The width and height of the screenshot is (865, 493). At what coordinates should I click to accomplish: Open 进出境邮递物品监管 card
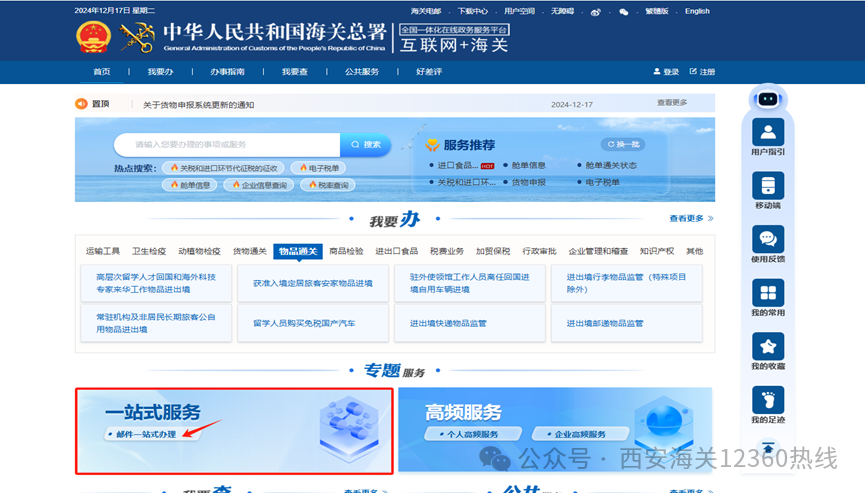click(627, 323)
